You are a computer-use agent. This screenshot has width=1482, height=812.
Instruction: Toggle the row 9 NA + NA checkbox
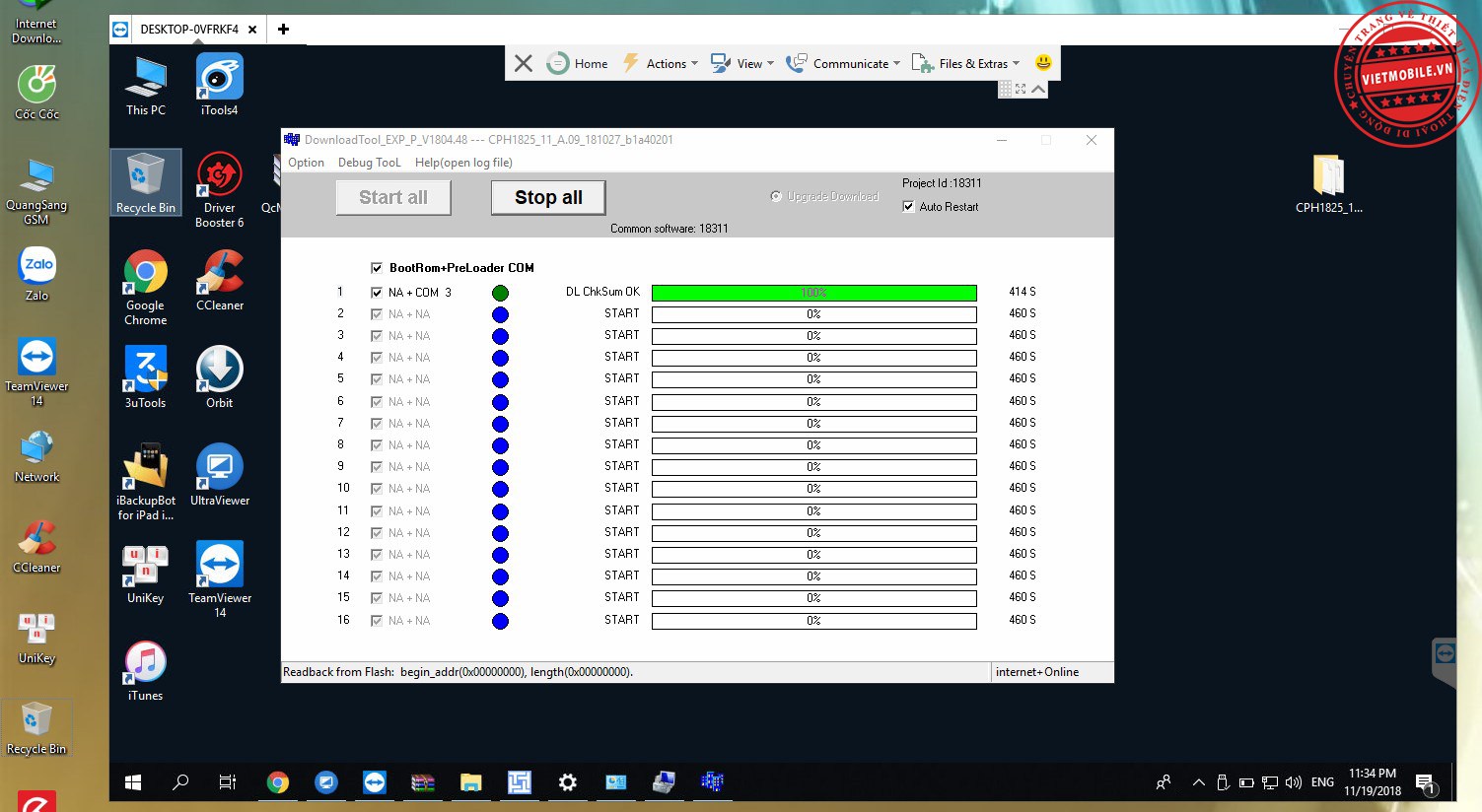coord(377,467)
